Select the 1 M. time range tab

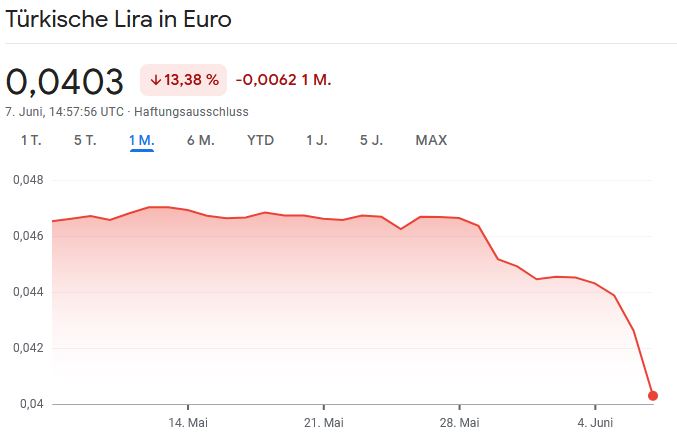pos(141,140)
